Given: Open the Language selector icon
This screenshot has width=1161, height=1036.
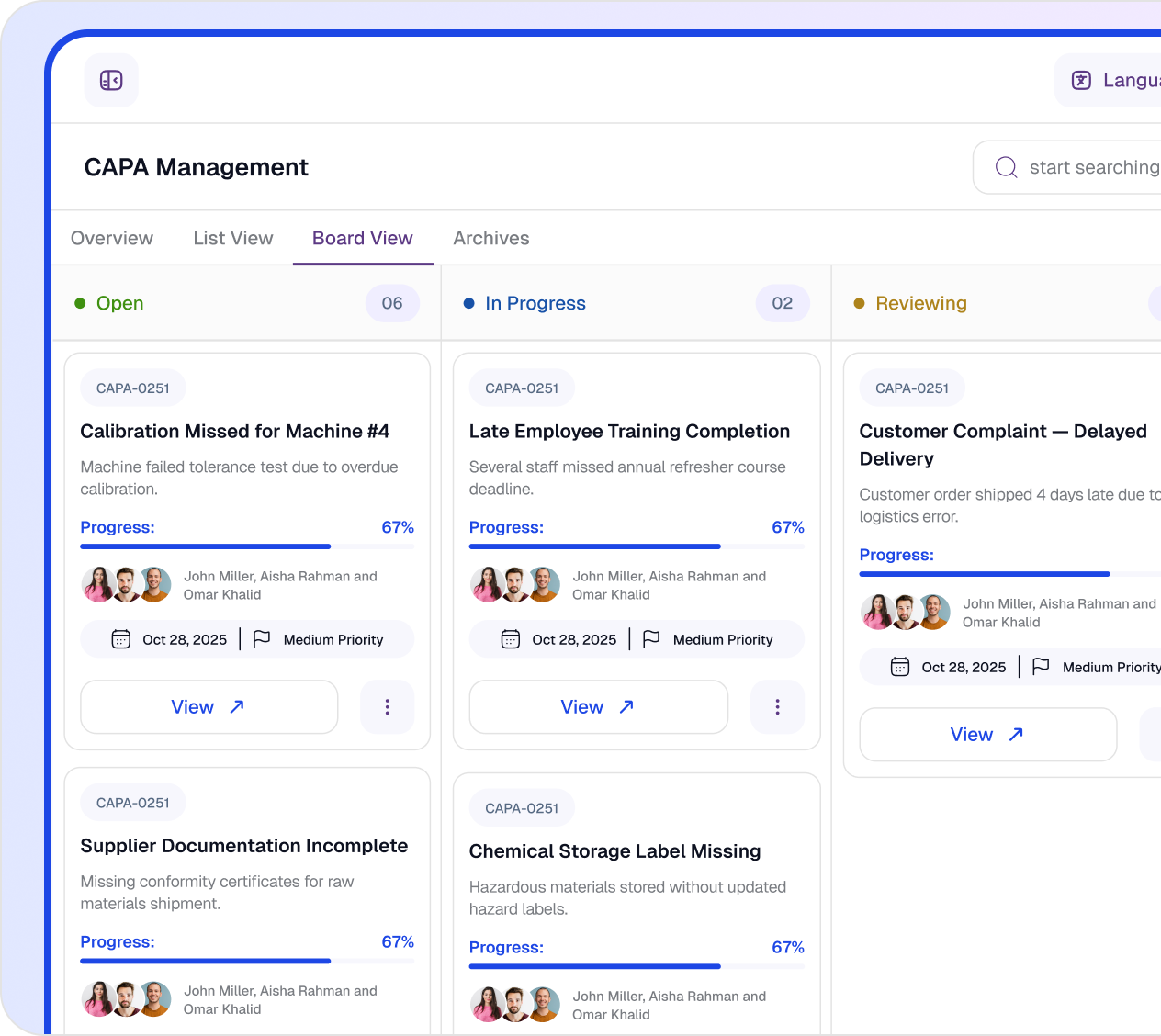Looking at the screenshot, I should [x=1081, y=80].
